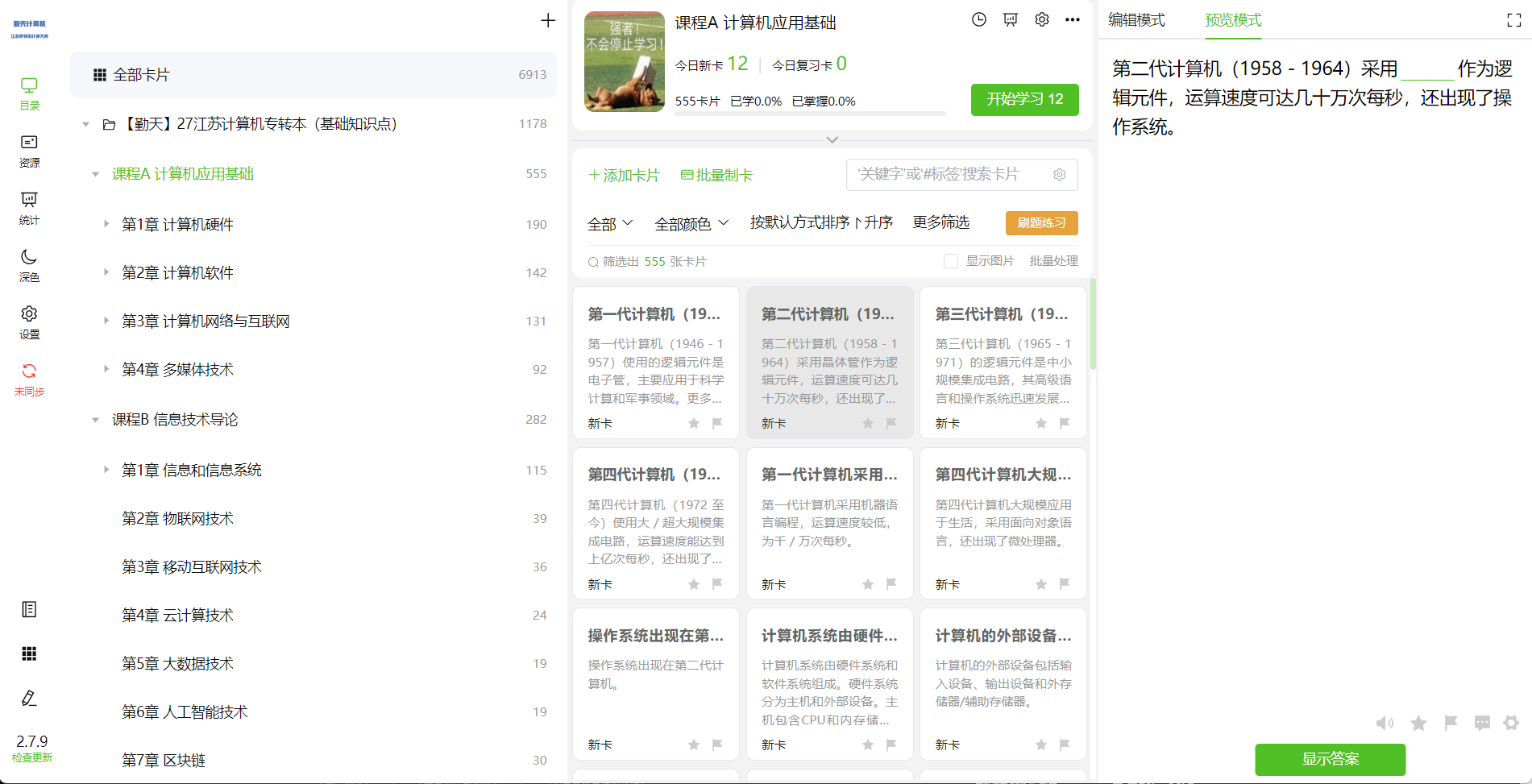Image resolution: width=1532 pixels, height=784 pixels.
Task: Star the 第一代计算机（19... card
Action: pos(694,423)
